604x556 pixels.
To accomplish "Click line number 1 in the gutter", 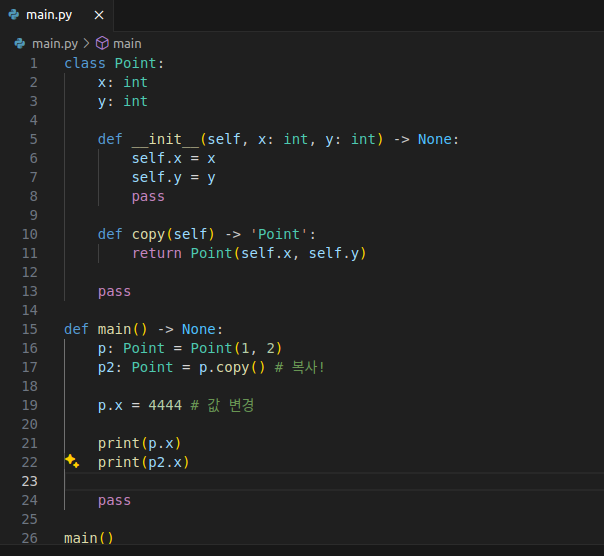I will click(x=33, y=63).
